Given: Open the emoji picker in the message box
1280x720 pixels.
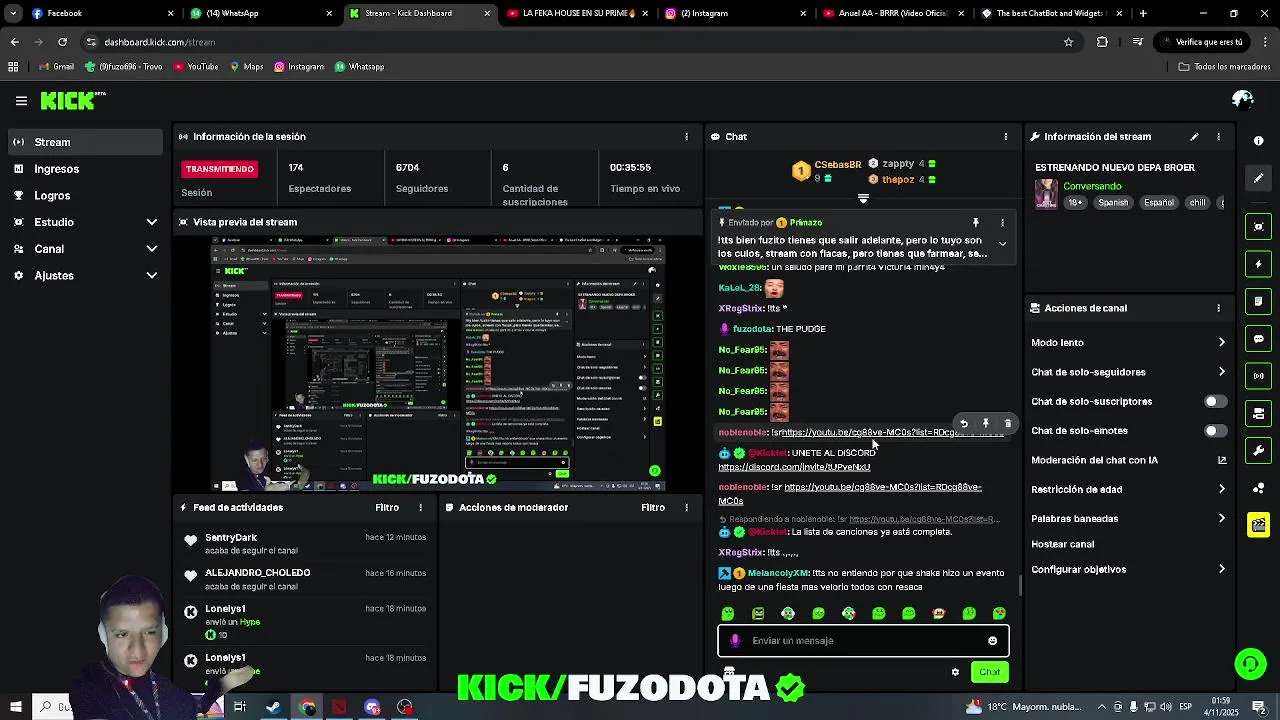Looking at the screenshot, I should point(992,641).
